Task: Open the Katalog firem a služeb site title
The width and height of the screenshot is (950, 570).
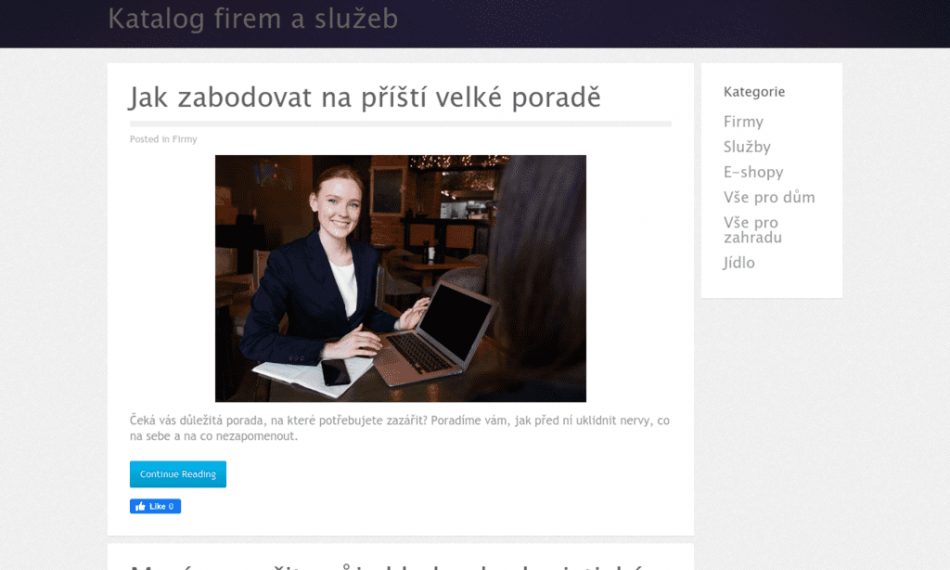Action: coord(253,19)
